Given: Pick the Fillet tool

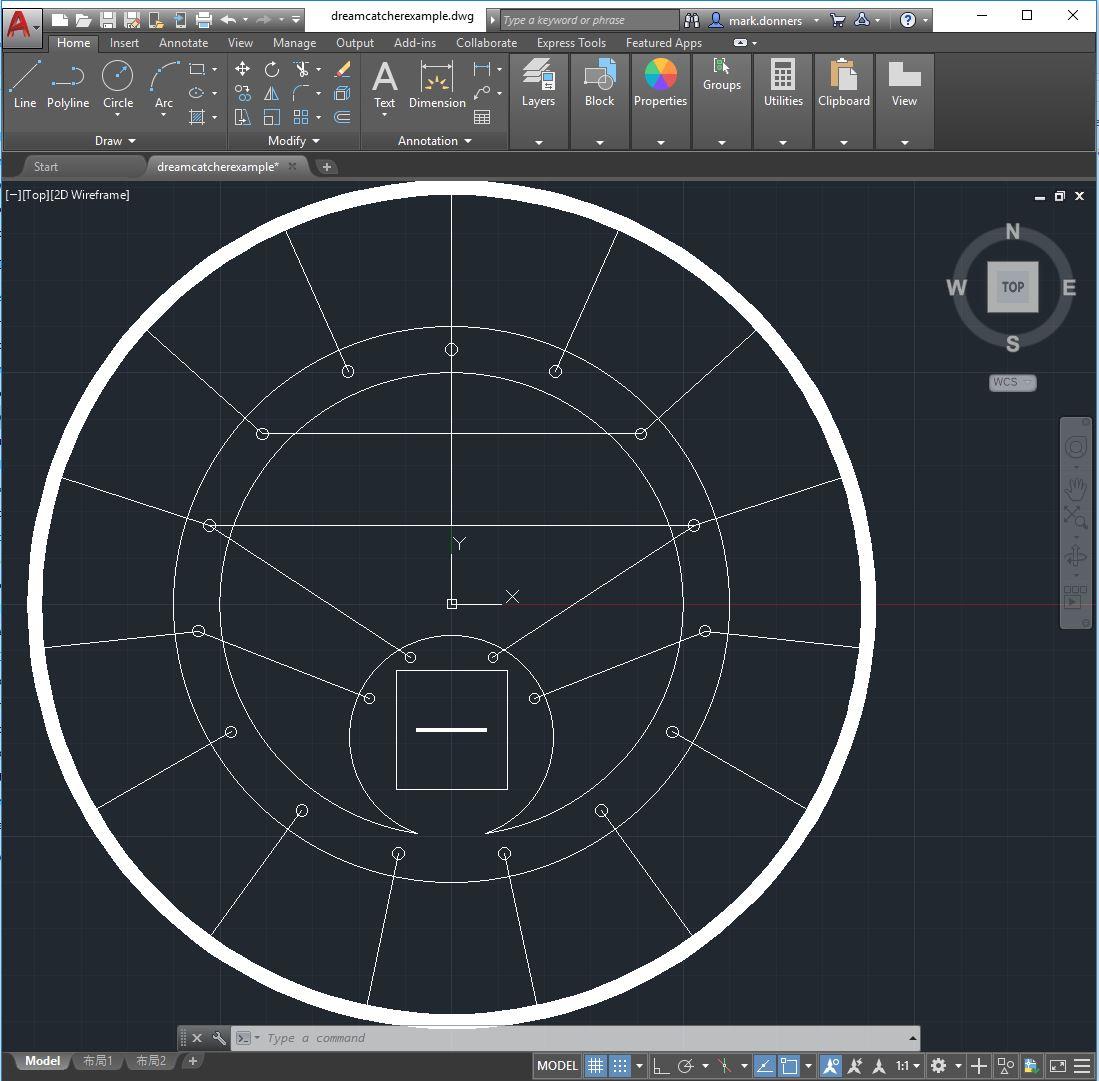Looking at the screenshot, I should click(x=301, y=93).
